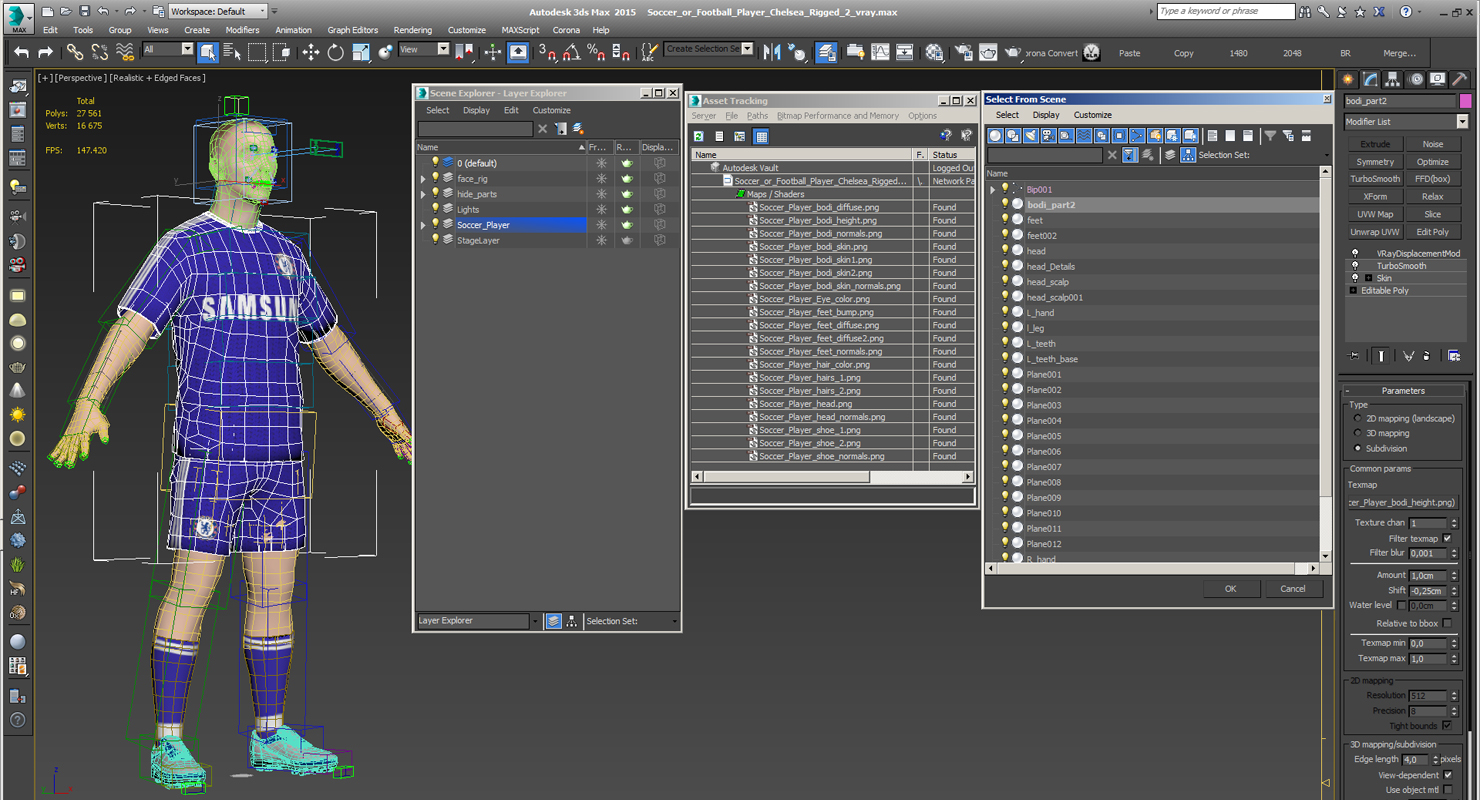
Task: Toggle visibility bulb of VRayDisplacementMod modifier
Action: tap(1355, 253)
